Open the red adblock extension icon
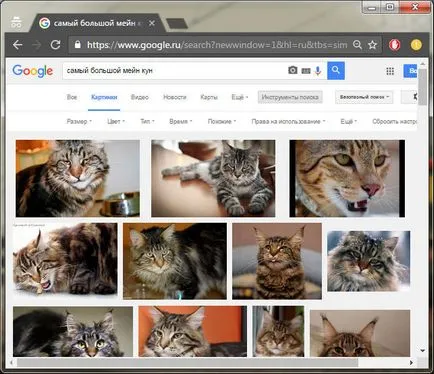 [395, 45]
